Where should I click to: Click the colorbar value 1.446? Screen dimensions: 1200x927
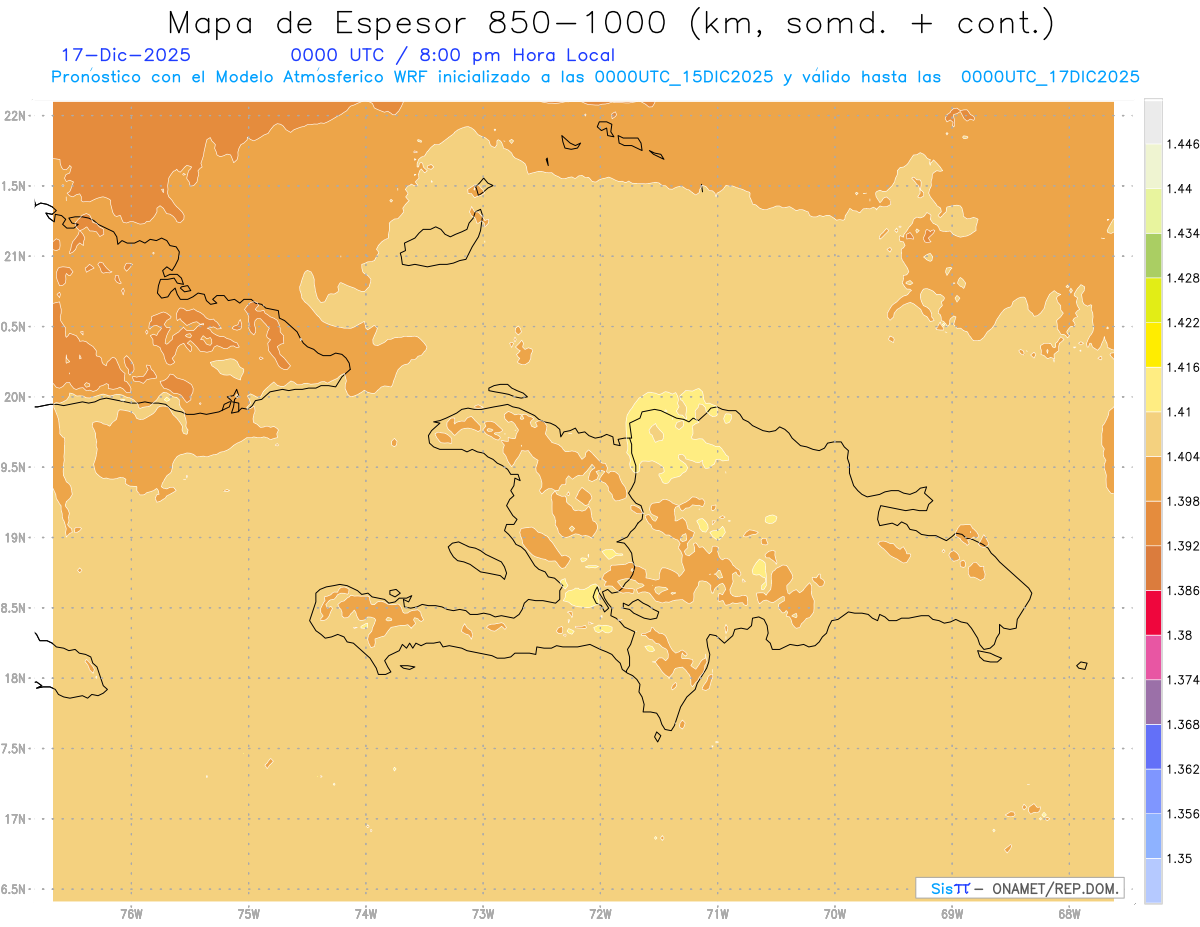(x=1183, y=144)
